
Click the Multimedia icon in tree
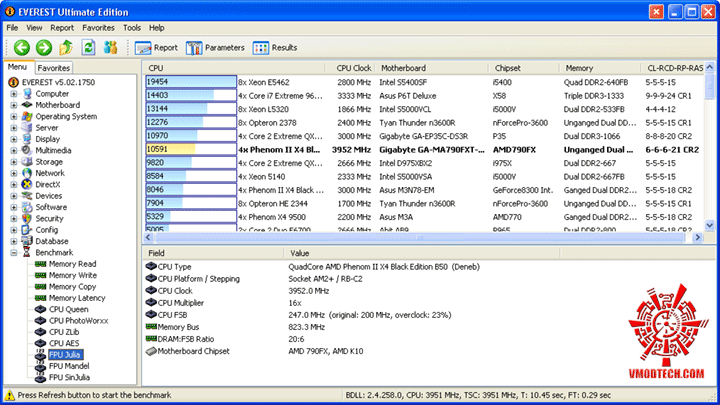tap(27, 151)
